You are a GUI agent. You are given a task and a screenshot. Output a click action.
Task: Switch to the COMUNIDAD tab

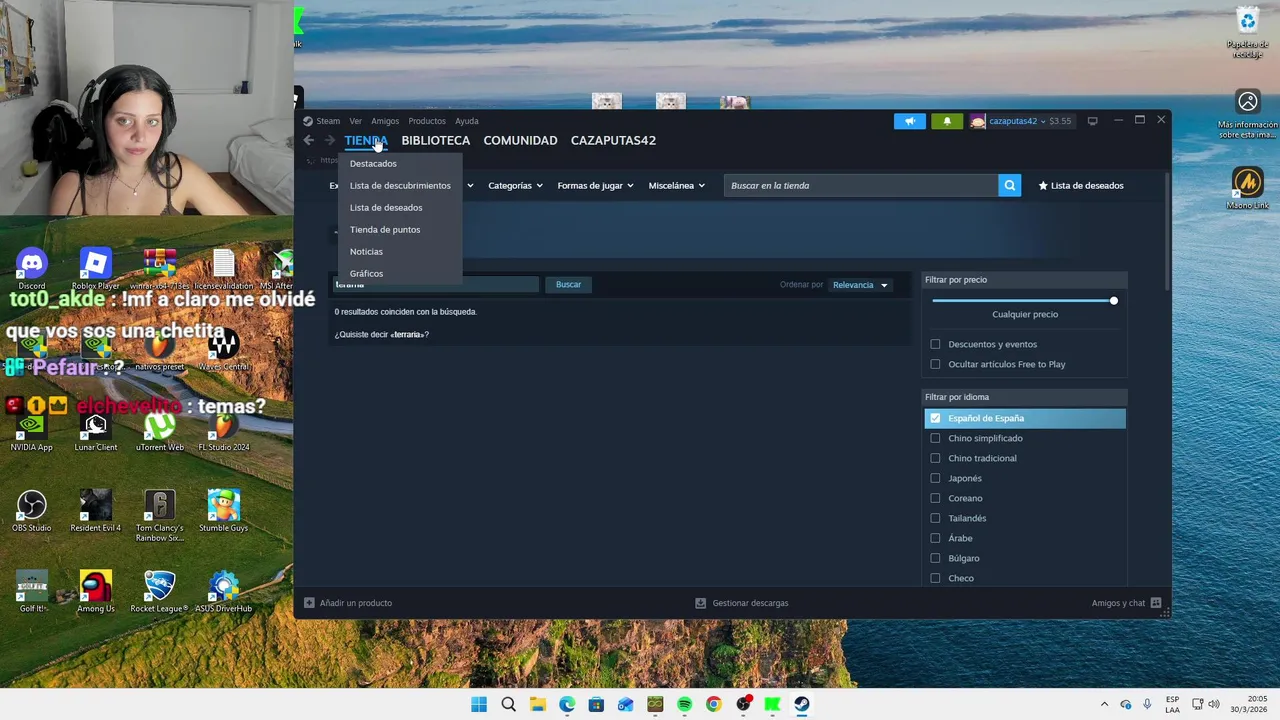click(x=520, y=140)
